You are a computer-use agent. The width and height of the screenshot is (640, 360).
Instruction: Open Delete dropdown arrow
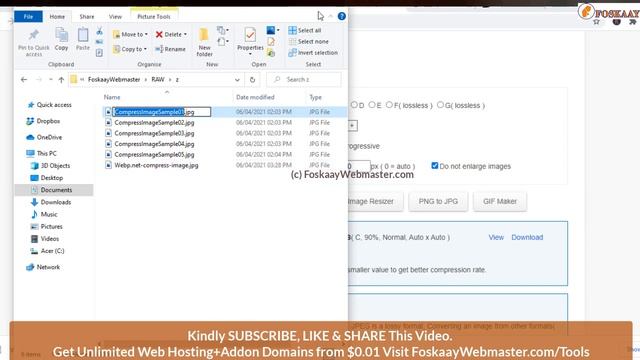185,34
